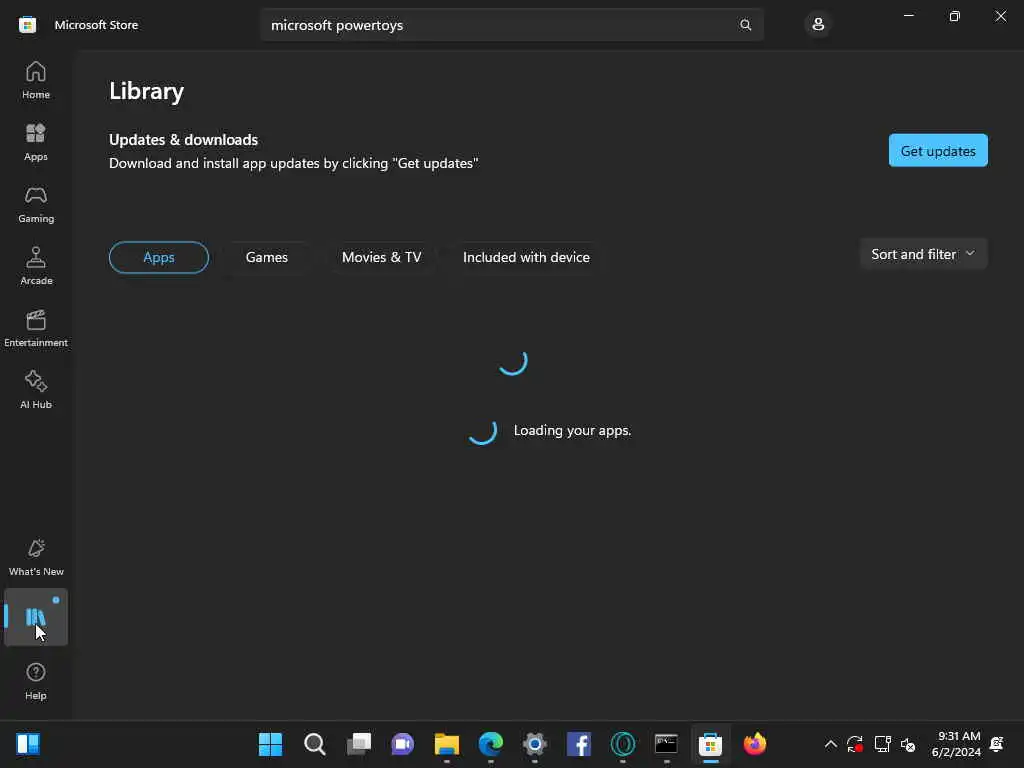Open the Apps section in sidebar
This screenshot has width=1024, height=768.
click(36, 142)
